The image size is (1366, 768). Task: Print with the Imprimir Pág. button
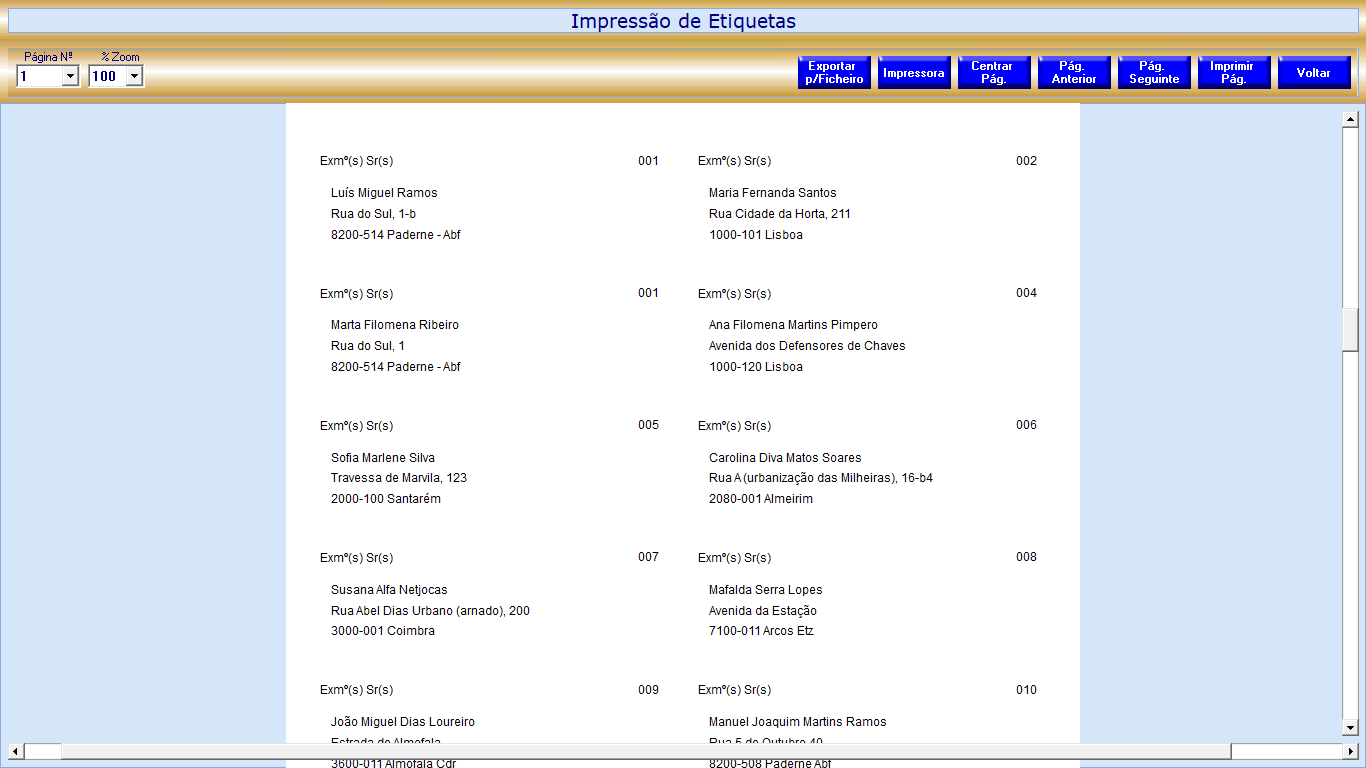coord(1233,73)
